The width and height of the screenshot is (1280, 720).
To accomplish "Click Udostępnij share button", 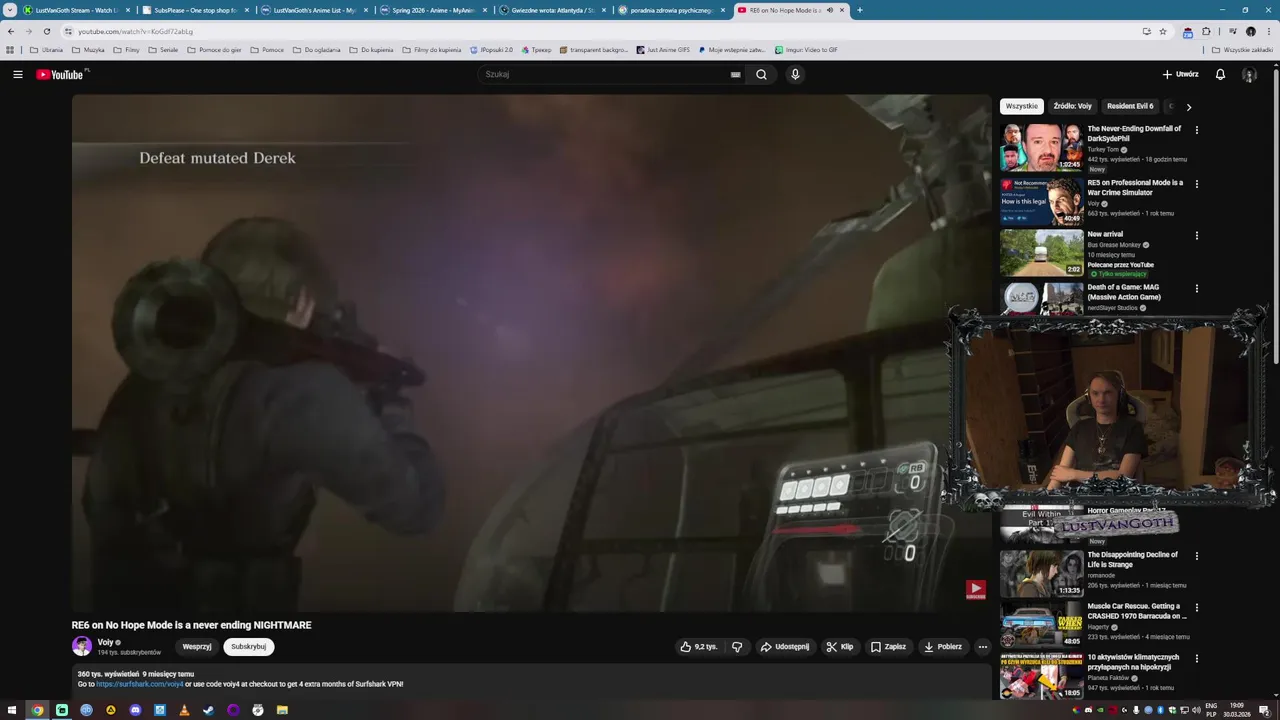I will (785, 647).
